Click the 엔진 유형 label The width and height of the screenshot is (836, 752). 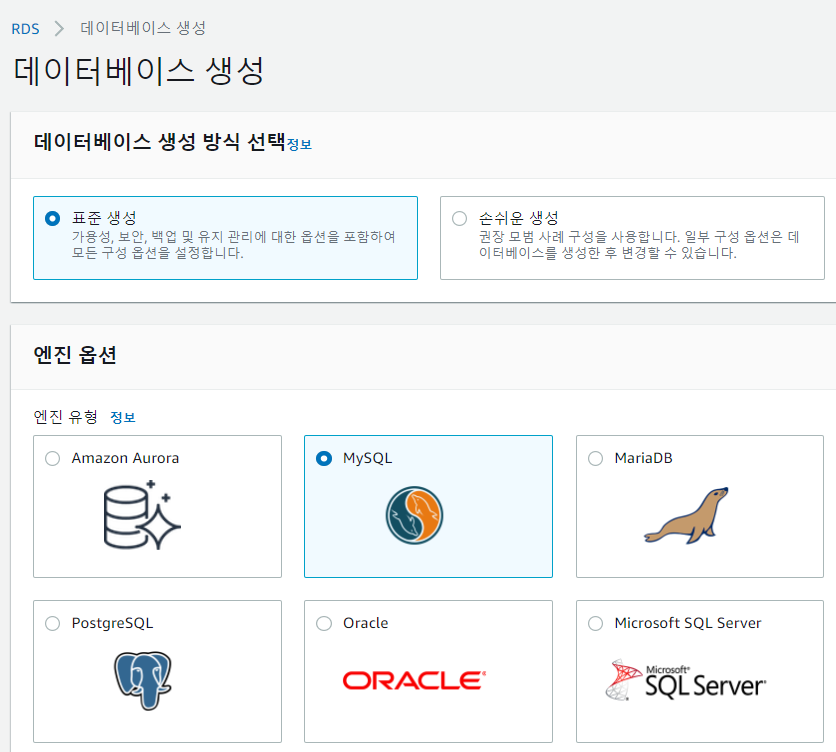(66, 417)
